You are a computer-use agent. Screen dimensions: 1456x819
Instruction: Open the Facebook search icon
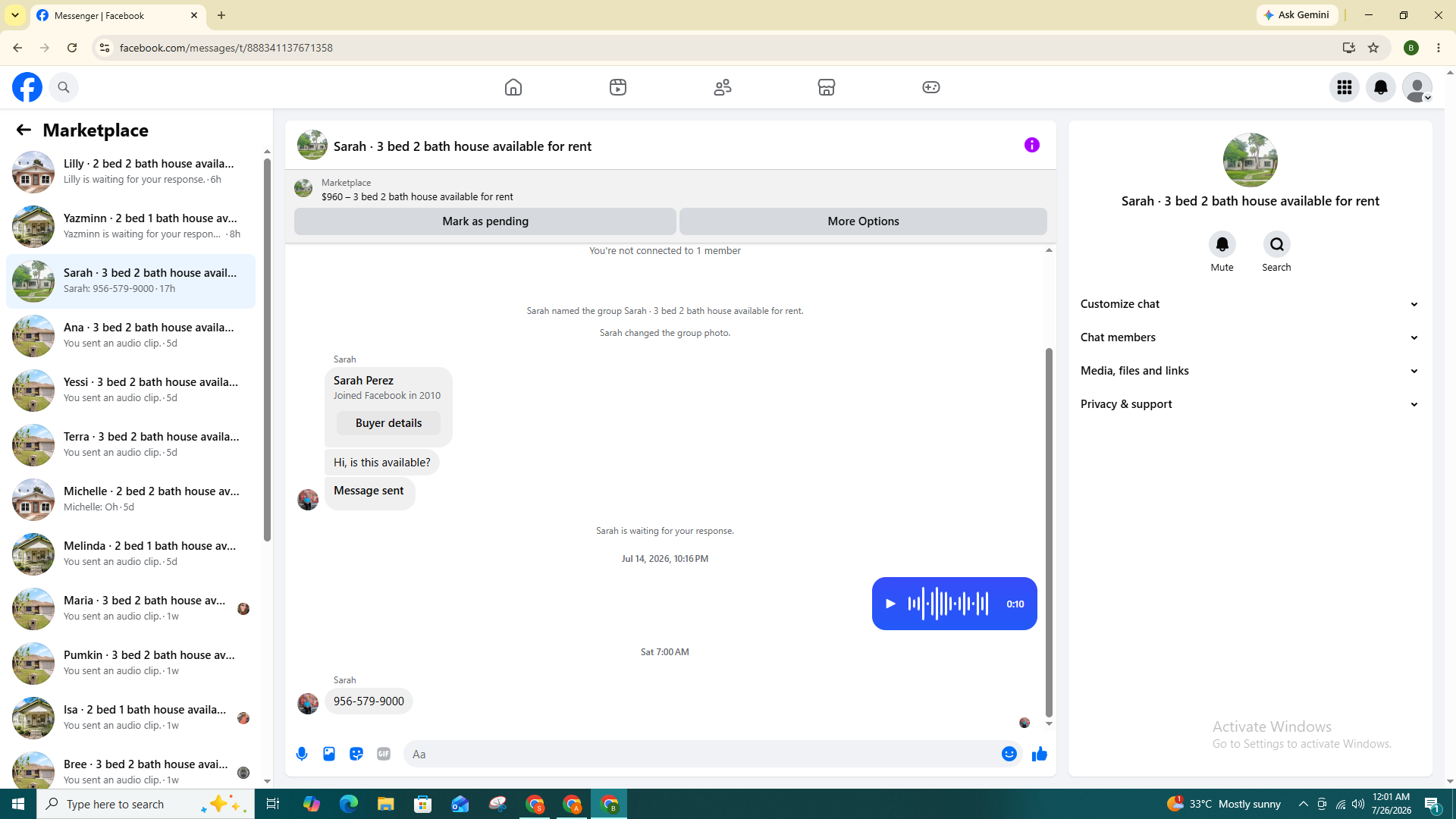[x=64, y=87]
